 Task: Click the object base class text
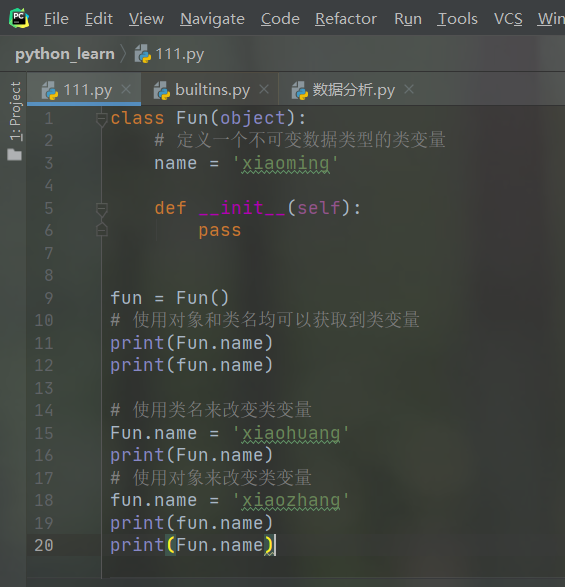point(253,119)
